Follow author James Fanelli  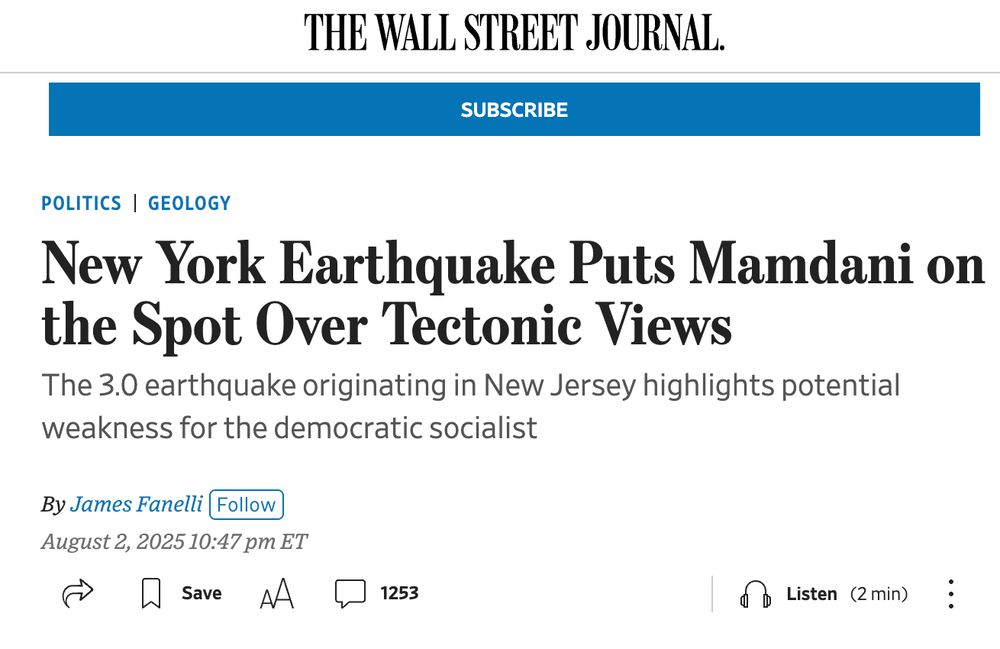point(246,504)
